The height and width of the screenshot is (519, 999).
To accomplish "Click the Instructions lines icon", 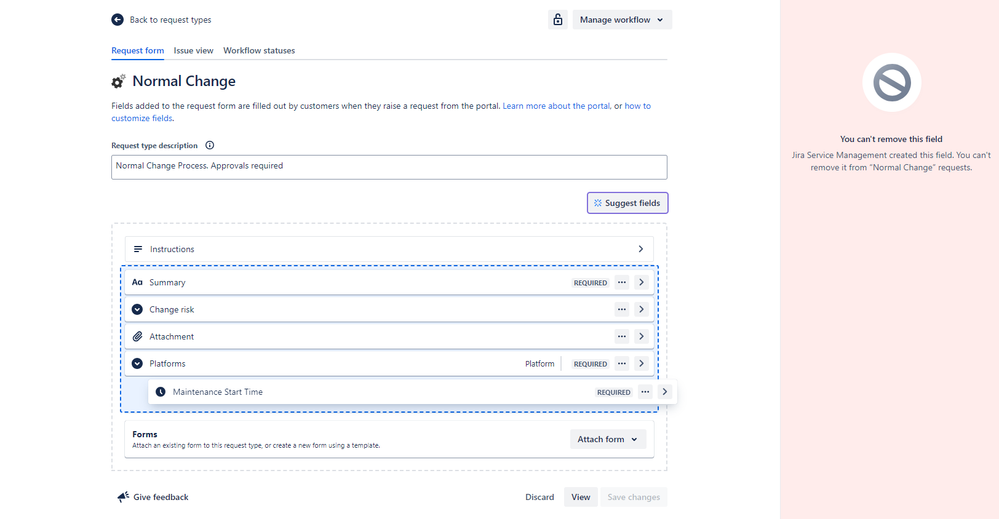I will pos(138,249).
